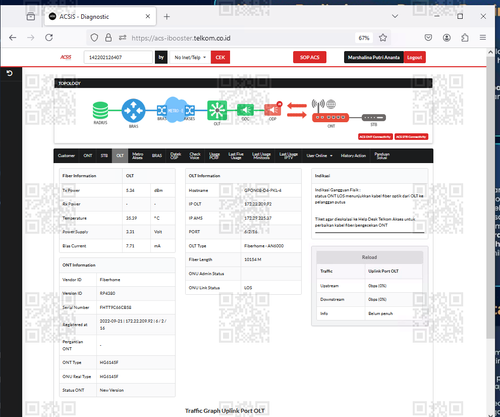Open the BRAS tab in menu bar
The image size is (500, 417).
157,156
